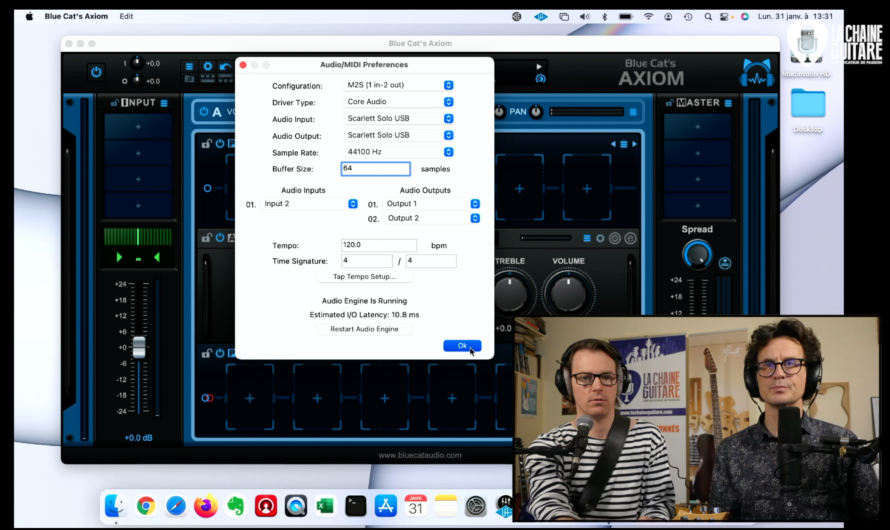Click next preset arrow in pre-effects row
The image size is (890, 530).
(634, 144)
